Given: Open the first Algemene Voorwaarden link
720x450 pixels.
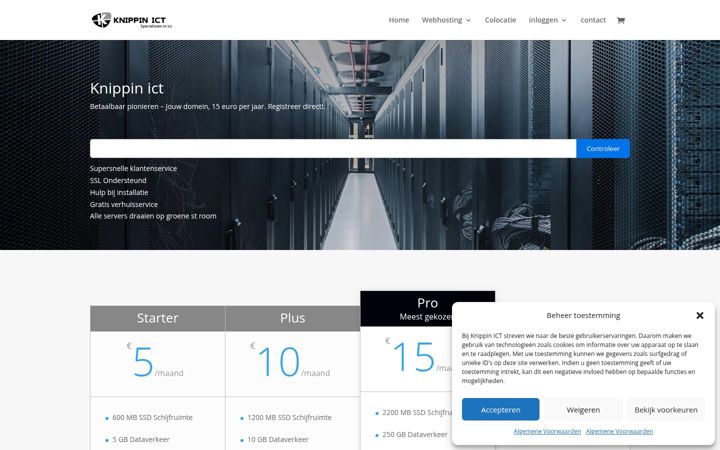Looking at the screenshot, I should click(547, 432).
